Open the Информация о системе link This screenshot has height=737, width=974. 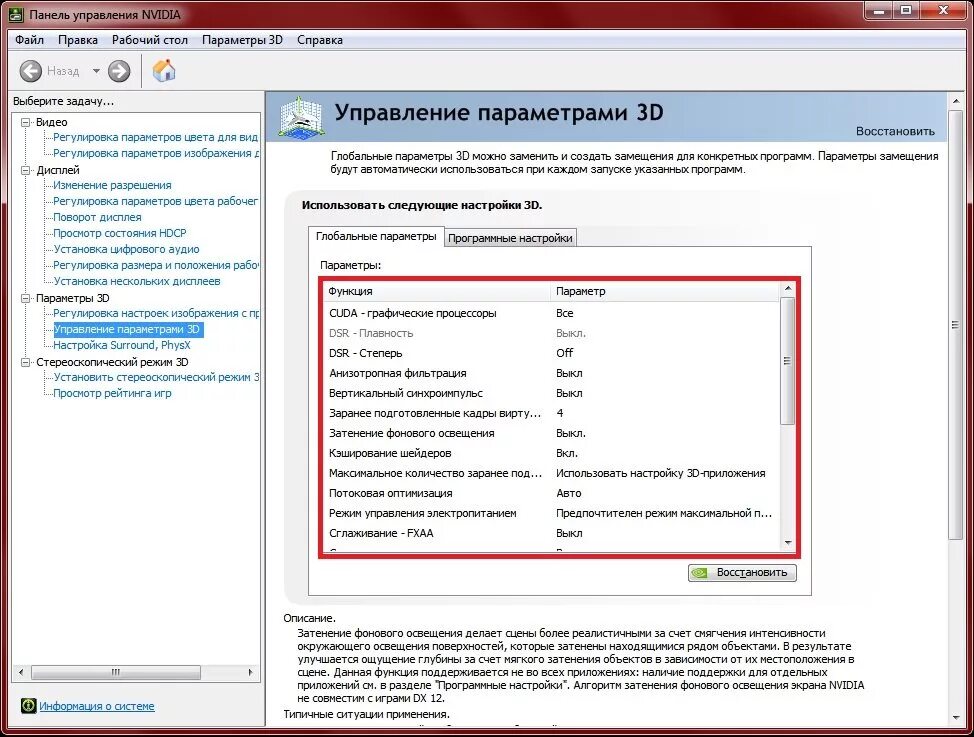[x=97, y=706]
